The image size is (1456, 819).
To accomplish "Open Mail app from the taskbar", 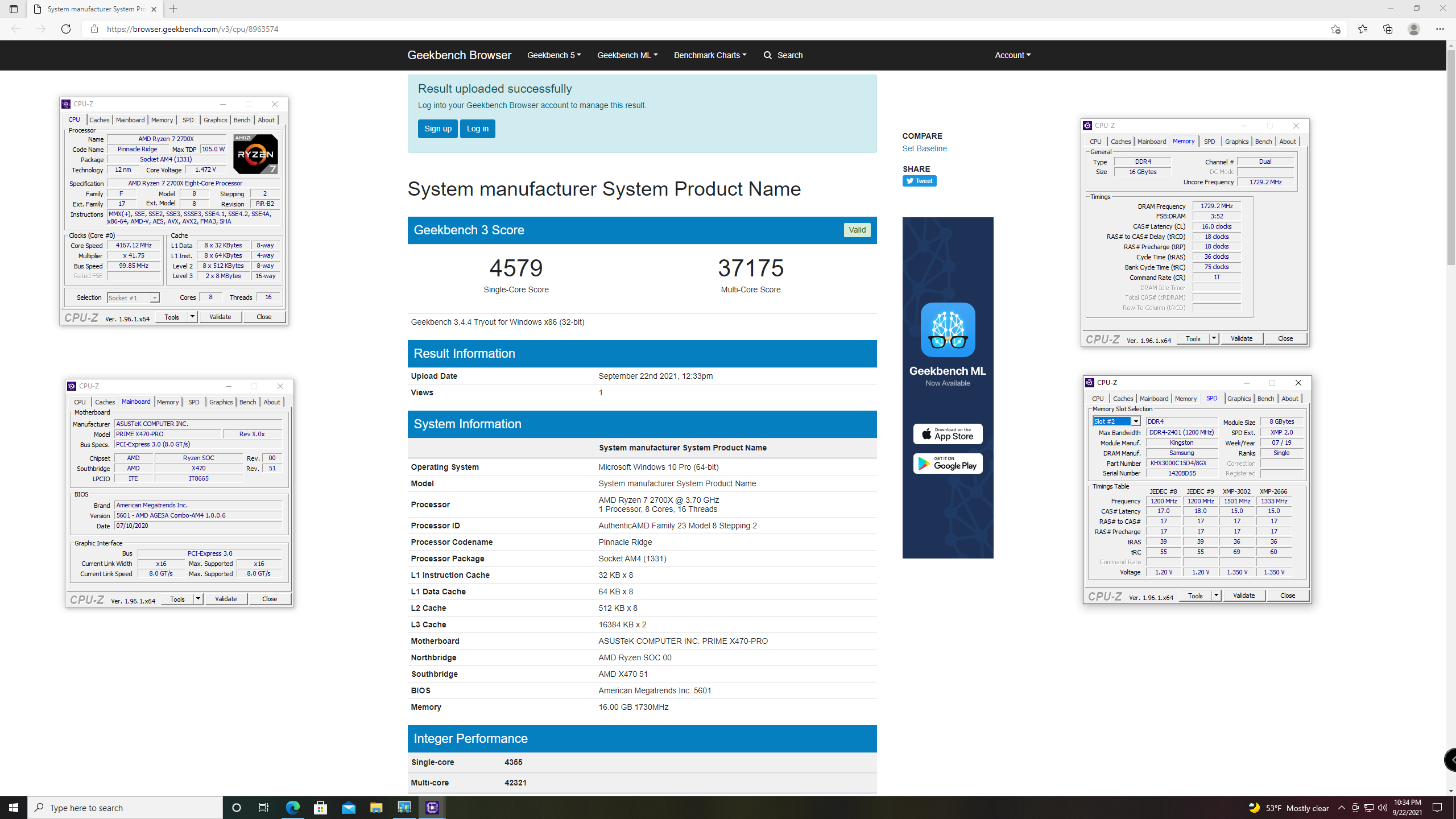I will pos(348,808).
